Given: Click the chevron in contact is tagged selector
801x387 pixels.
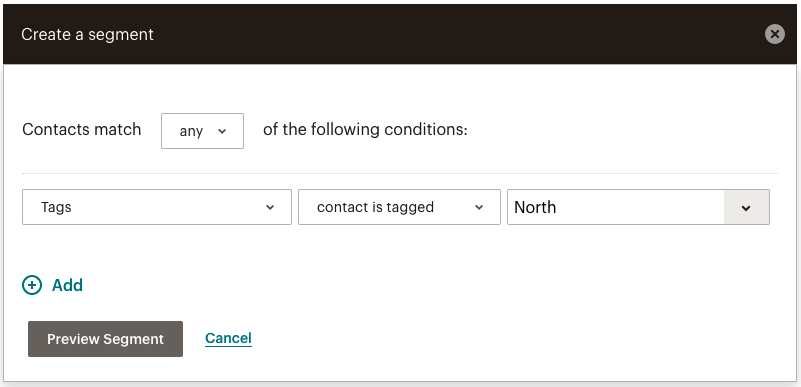Looking at the screenshot, I should tap(479, 207).
